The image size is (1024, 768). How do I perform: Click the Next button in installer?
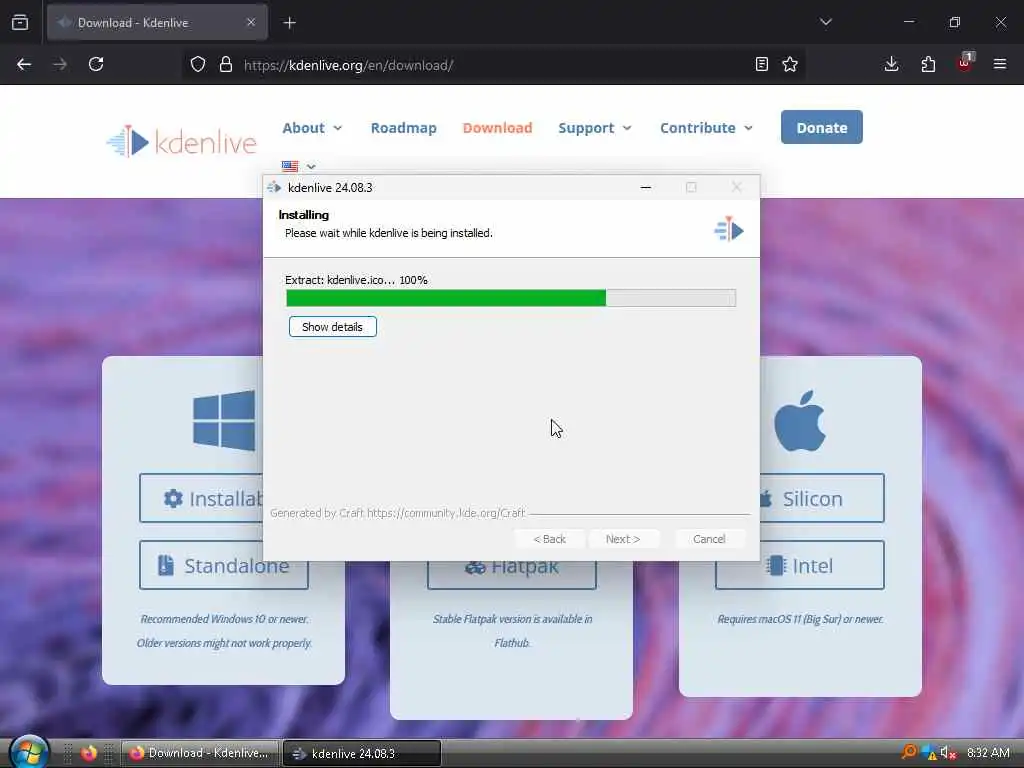[623, 539]
